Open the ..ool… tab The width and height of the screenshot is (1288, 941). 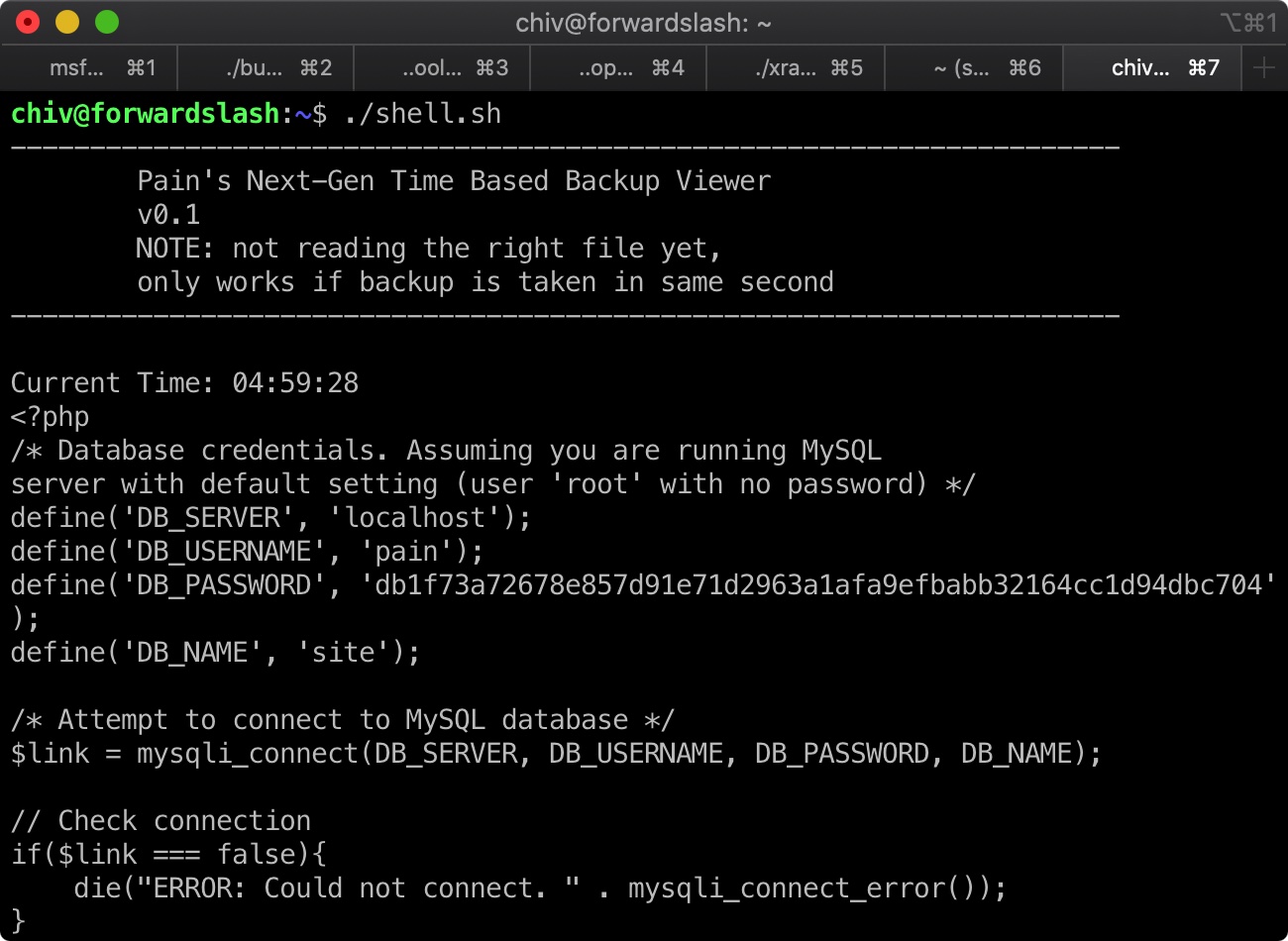coord(442,67)
